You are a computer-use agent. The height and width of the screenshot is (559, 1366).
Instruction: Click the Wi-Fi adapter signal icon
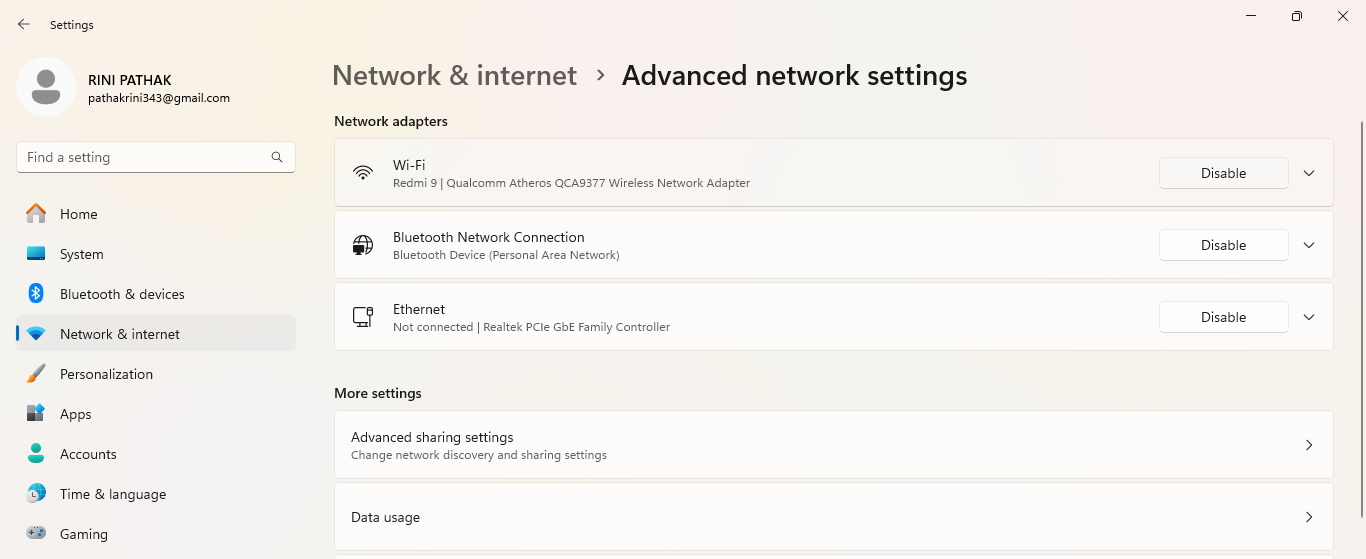[x=363, y=173]
